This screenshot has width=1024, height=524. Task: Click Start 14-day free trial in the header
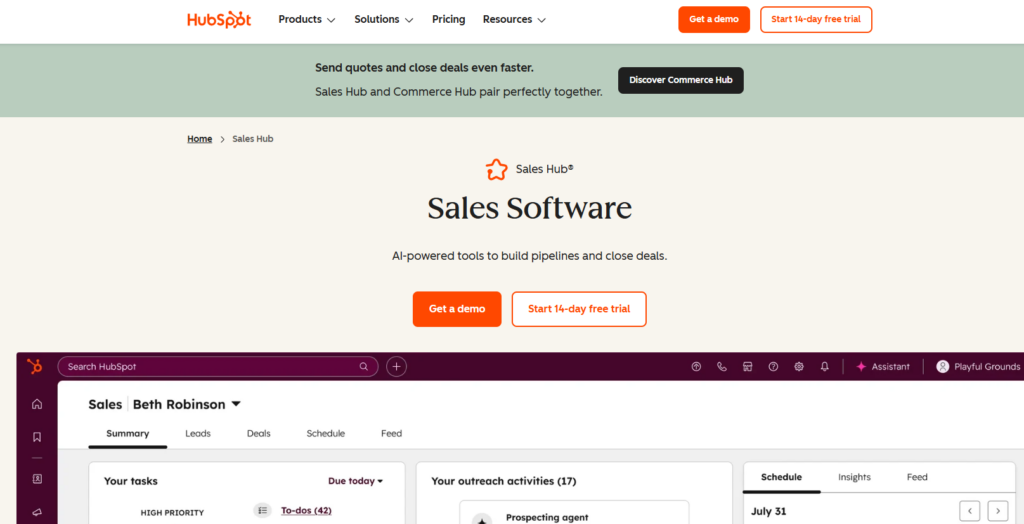point(816,20)
